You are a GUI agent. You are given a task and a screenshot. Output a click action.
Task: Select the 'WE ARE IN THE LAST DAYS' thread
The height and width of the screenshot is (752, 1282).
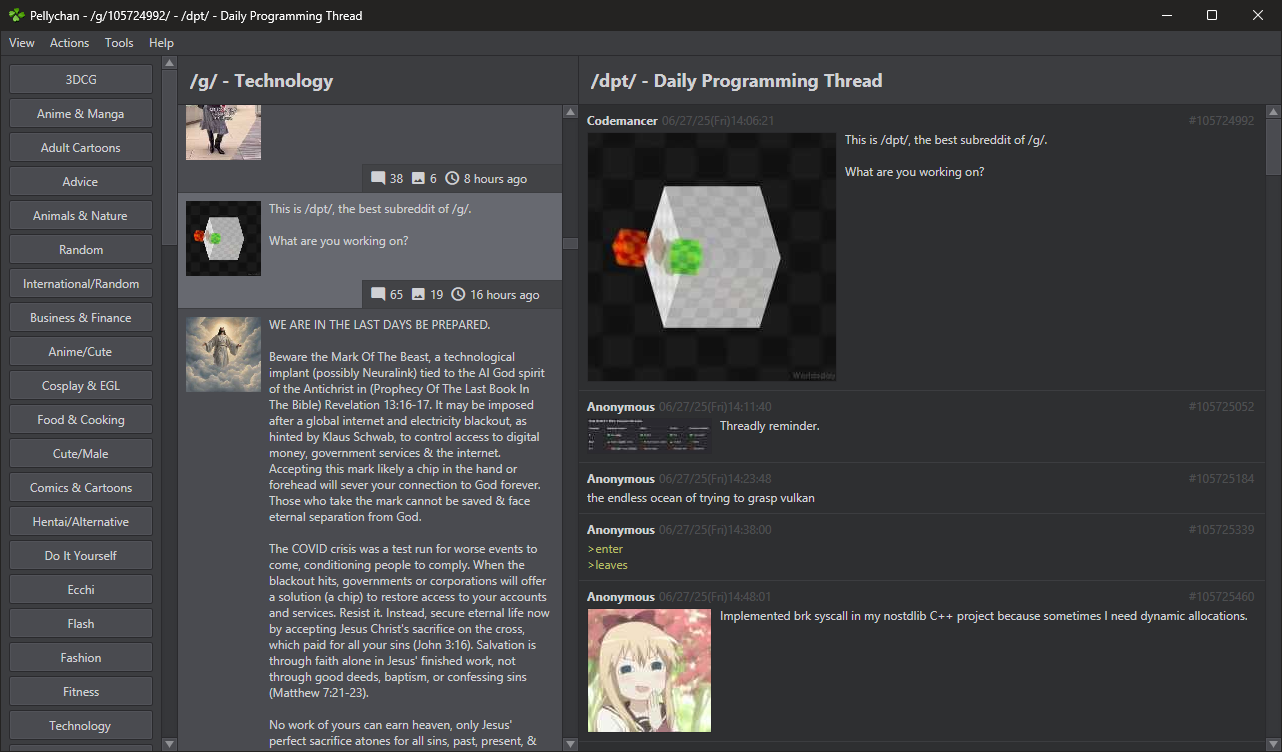370,531
